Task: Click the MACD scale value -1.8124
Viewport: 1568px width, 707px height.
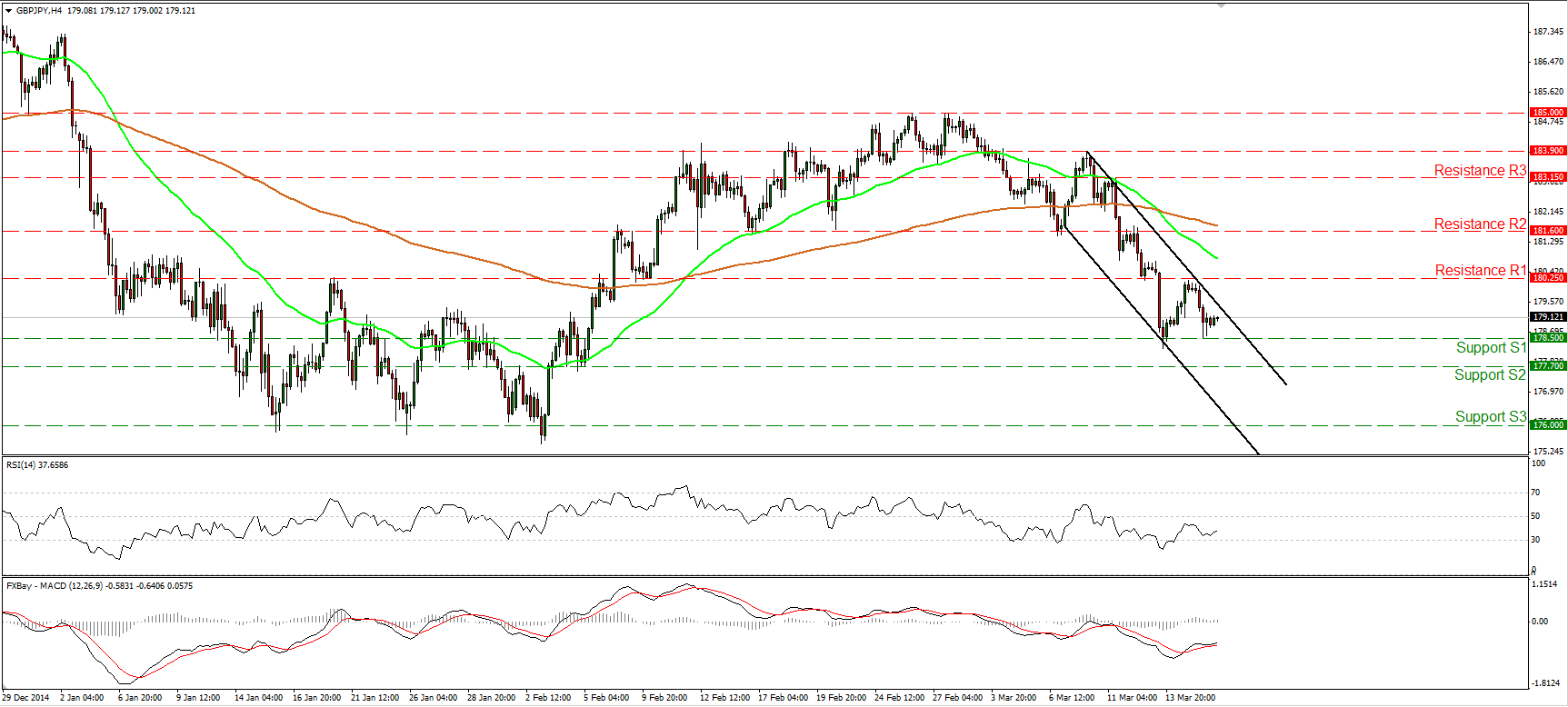Action: pyautogui.click(x=1543, y=683)
